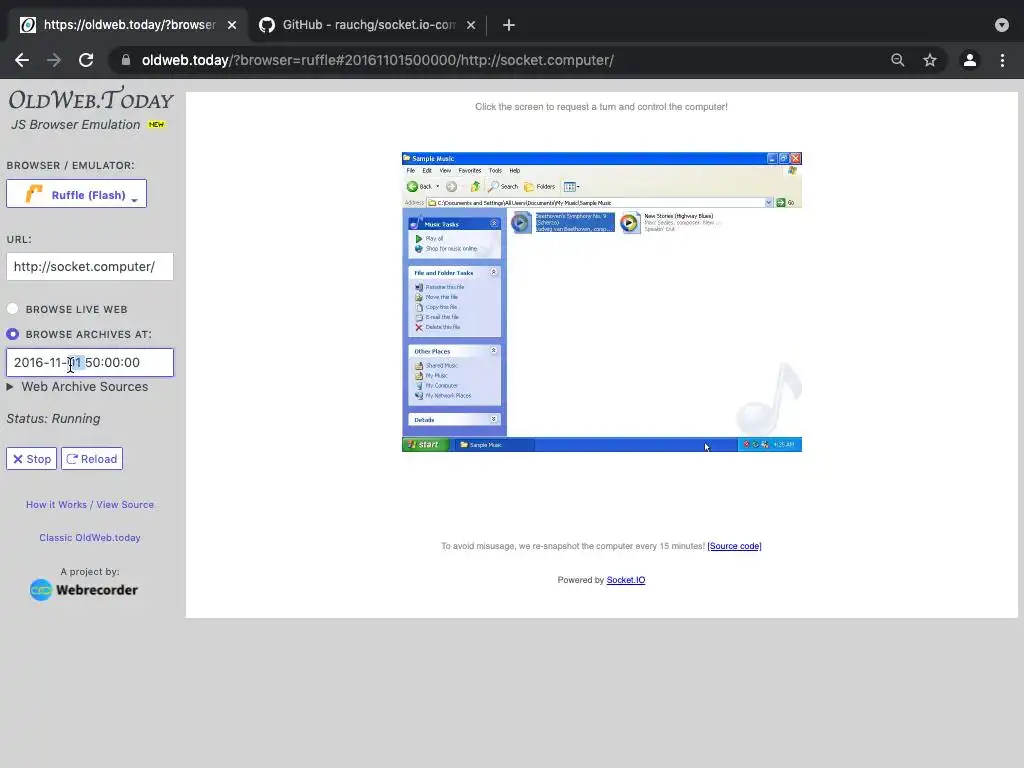
Task: Open the Back history dropdown arrow
Action: (438, 187)
